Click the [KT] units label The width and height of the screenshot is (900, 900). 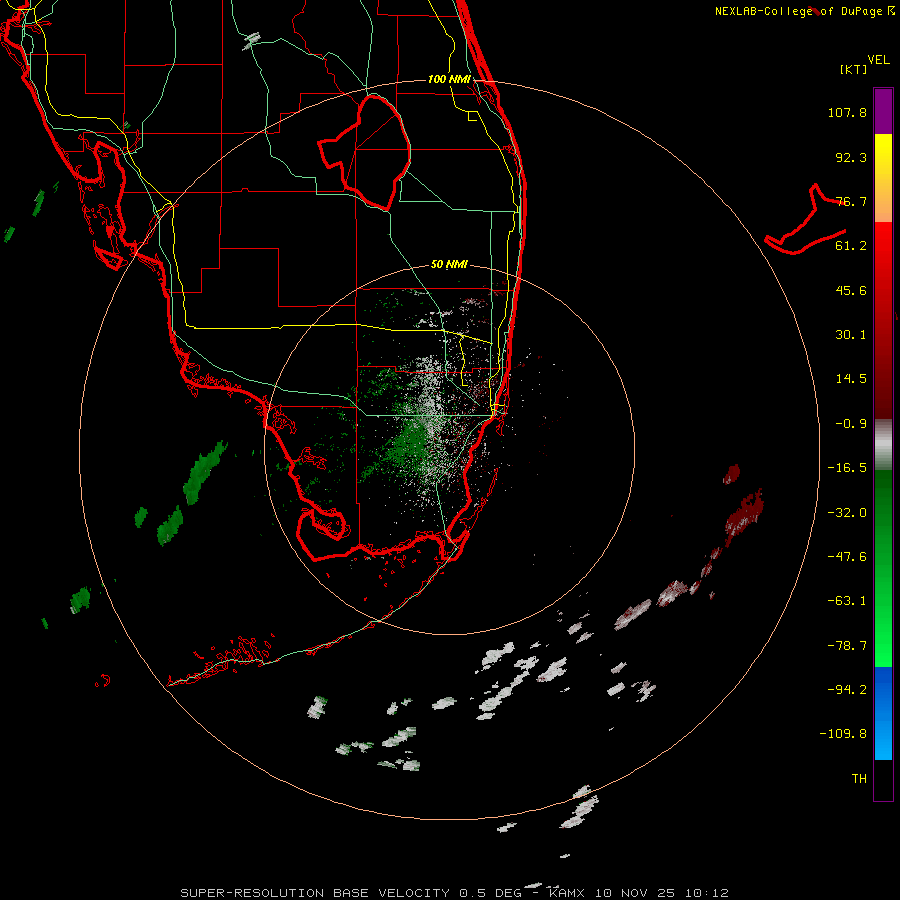tap(854, 69)
